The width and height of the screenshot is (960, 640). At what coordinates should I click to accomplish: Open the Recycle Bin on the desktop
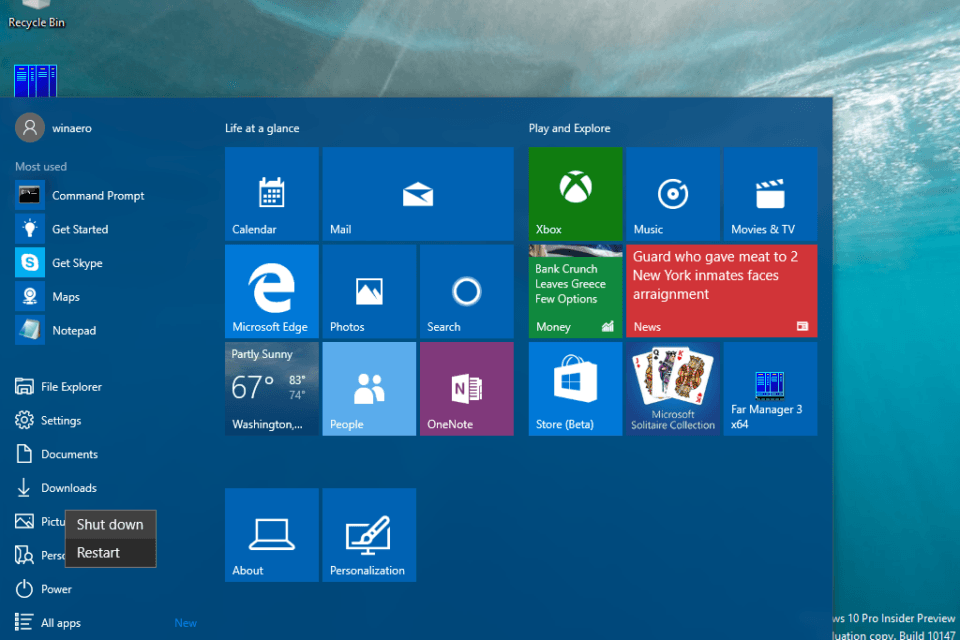coord(36,14)
